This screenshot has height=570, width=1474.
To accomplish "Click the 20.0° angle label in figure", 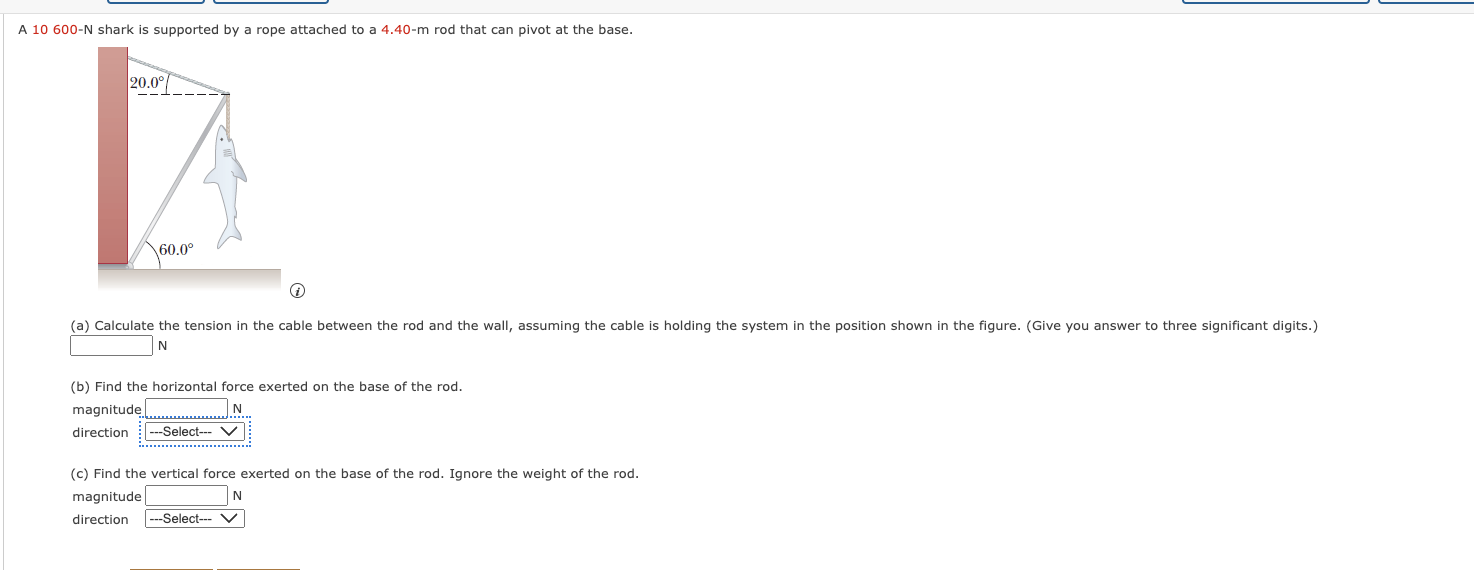I will coord(148,82).
